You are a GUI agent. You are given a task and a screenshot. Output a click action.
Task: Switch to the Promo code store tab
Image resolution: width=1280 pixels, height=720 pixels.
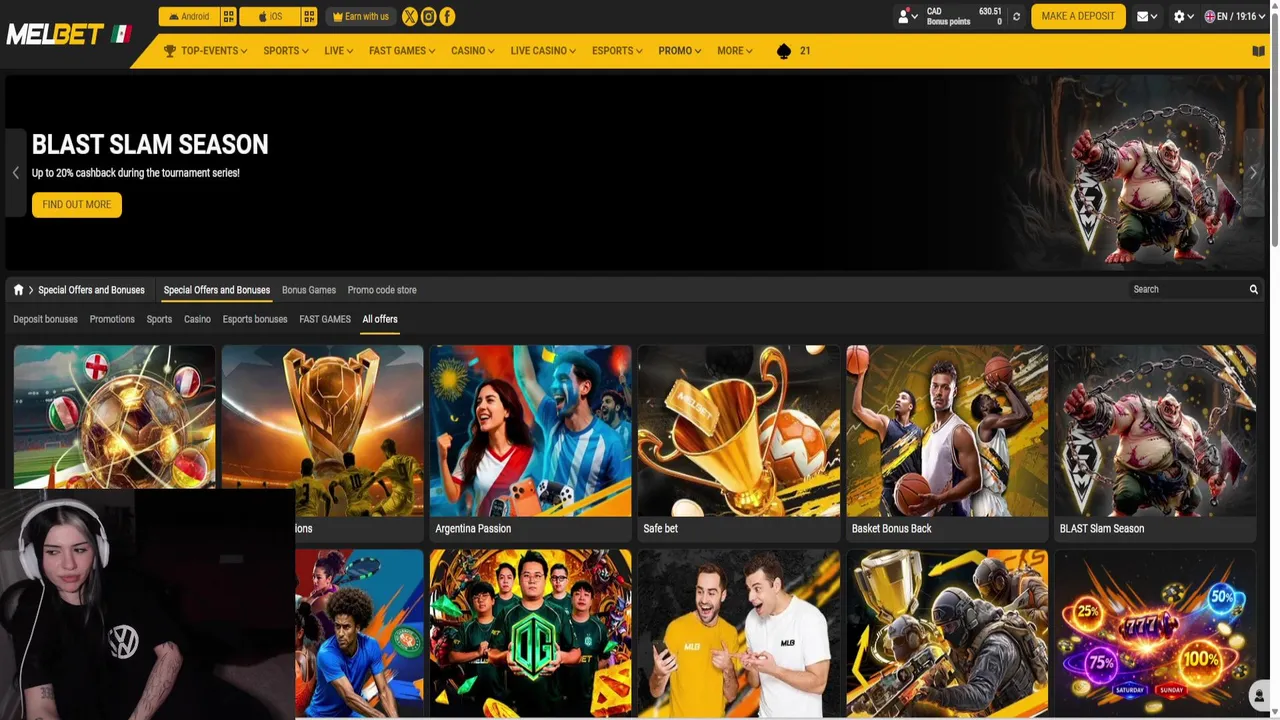pos(382,290)
